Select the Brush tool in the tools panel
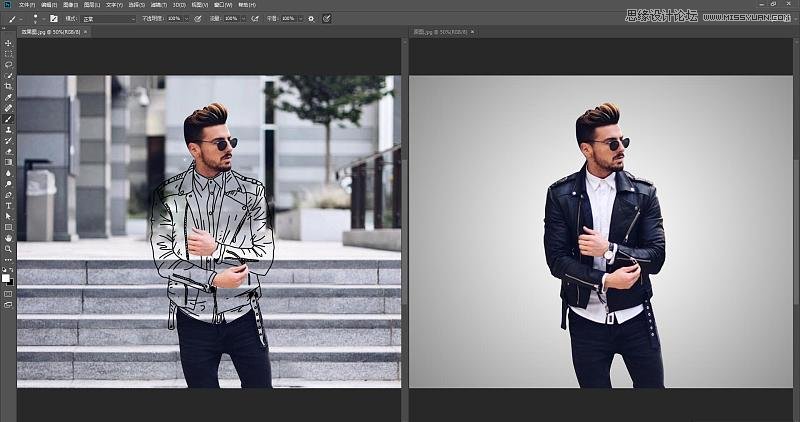 pyautogui.click(x=8, y=119)
